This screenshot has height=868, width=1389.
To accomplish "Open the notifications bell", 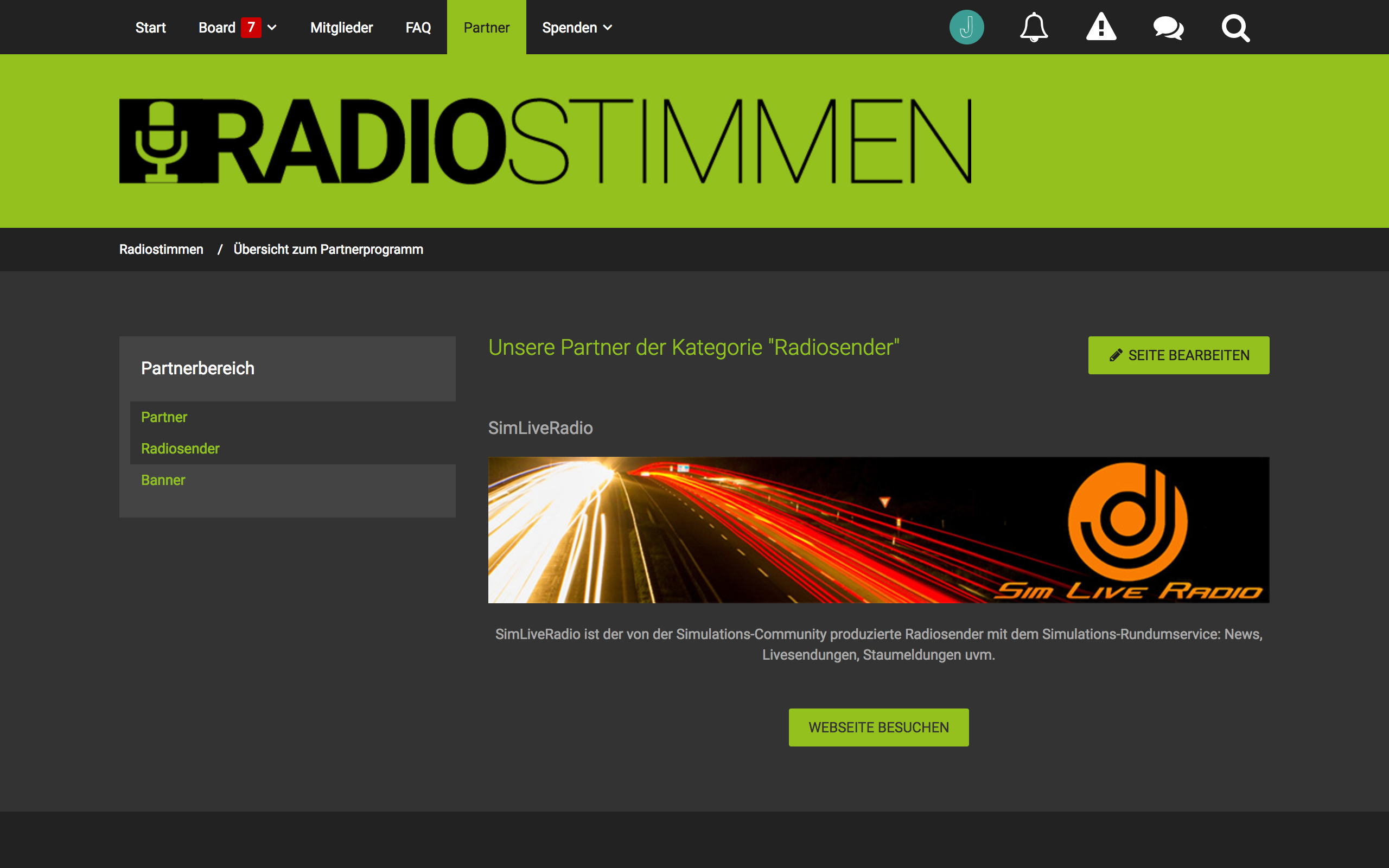I will 1034,27.
